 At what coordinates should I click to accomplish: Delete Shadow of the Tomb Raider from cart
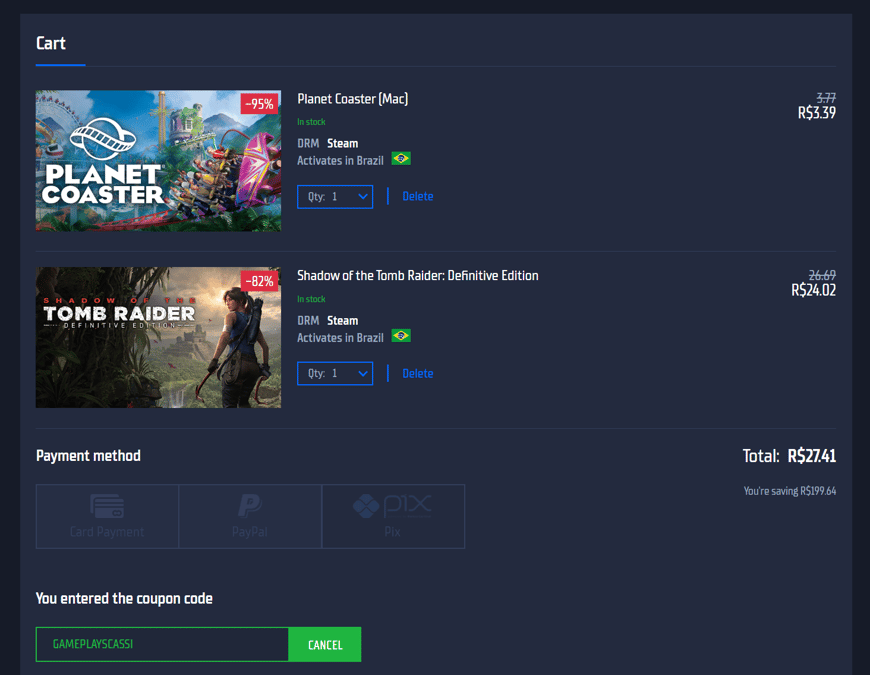click(x=418, y=373)
